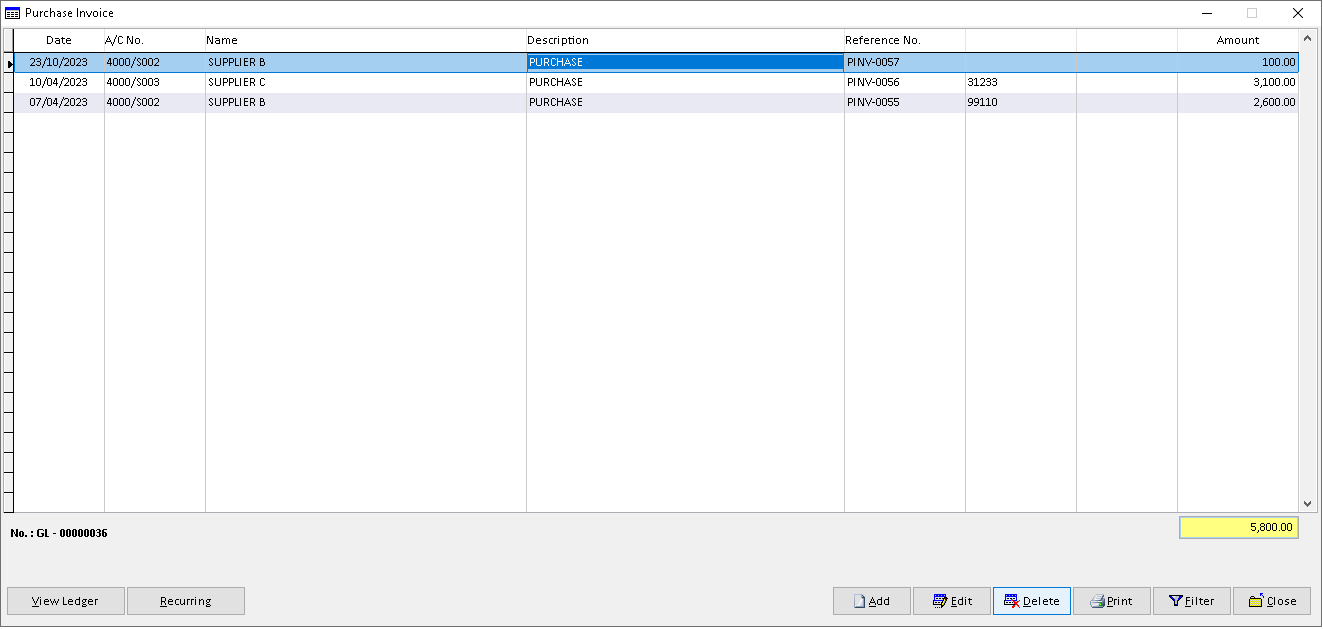Click the Purchase Invoice title bar icon

click(x=12, y=13)
